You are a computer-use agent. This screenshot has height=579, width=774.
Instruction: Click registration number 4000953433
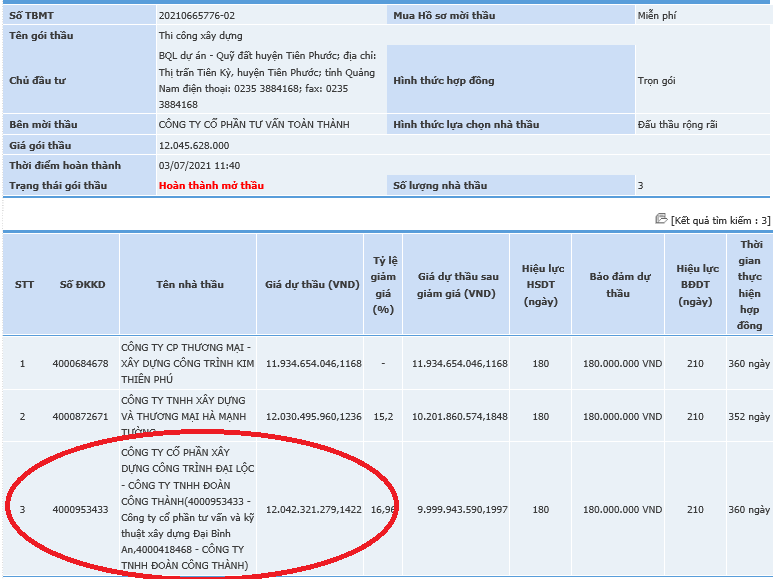pyautogui.click(x=80, y=509)
